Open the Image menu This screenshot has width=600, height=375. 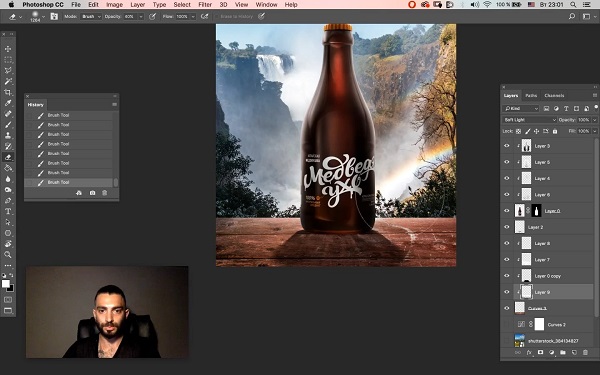(x=114, y=5)
